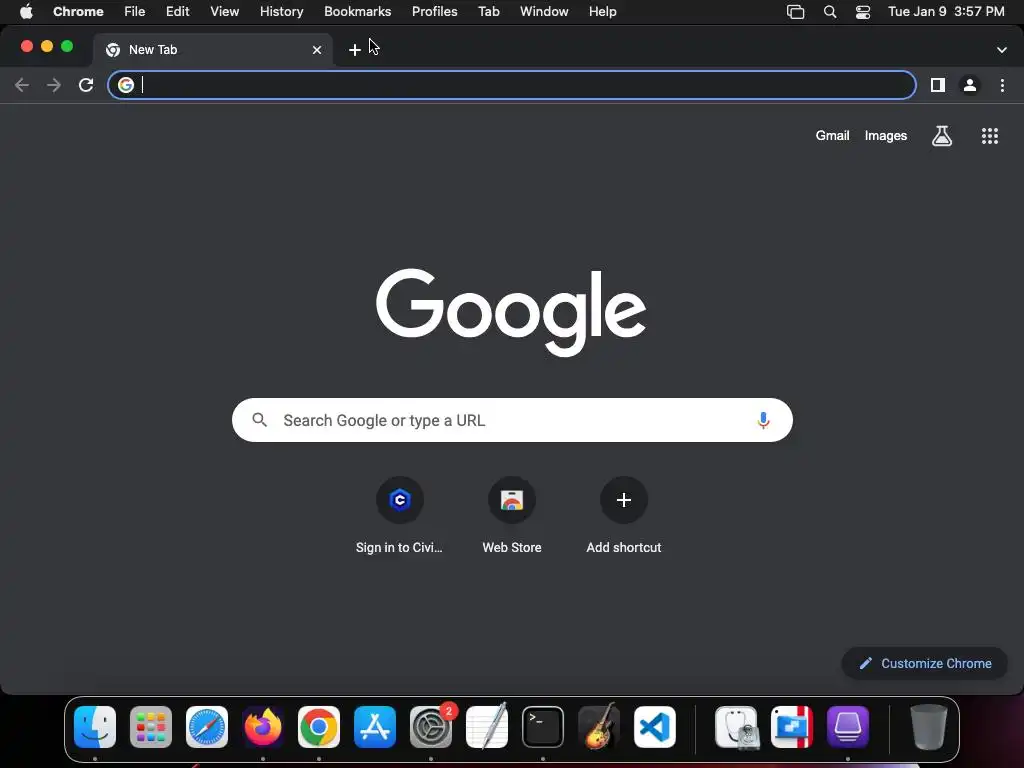
Task: Open the Edit menu
Action: click(x=177, y=12)
